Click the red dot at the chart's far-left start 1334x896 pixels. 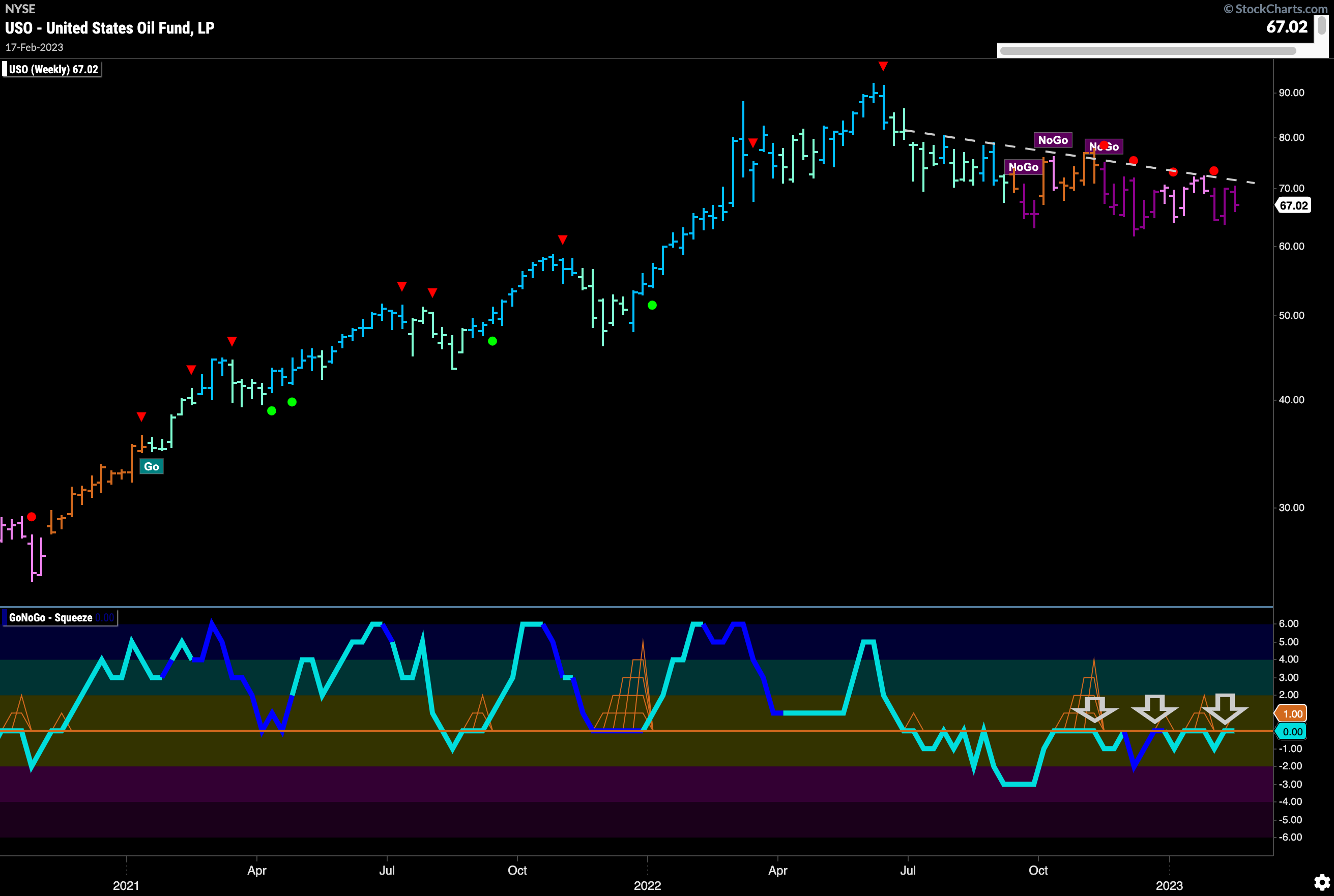(x=32, y=517)
